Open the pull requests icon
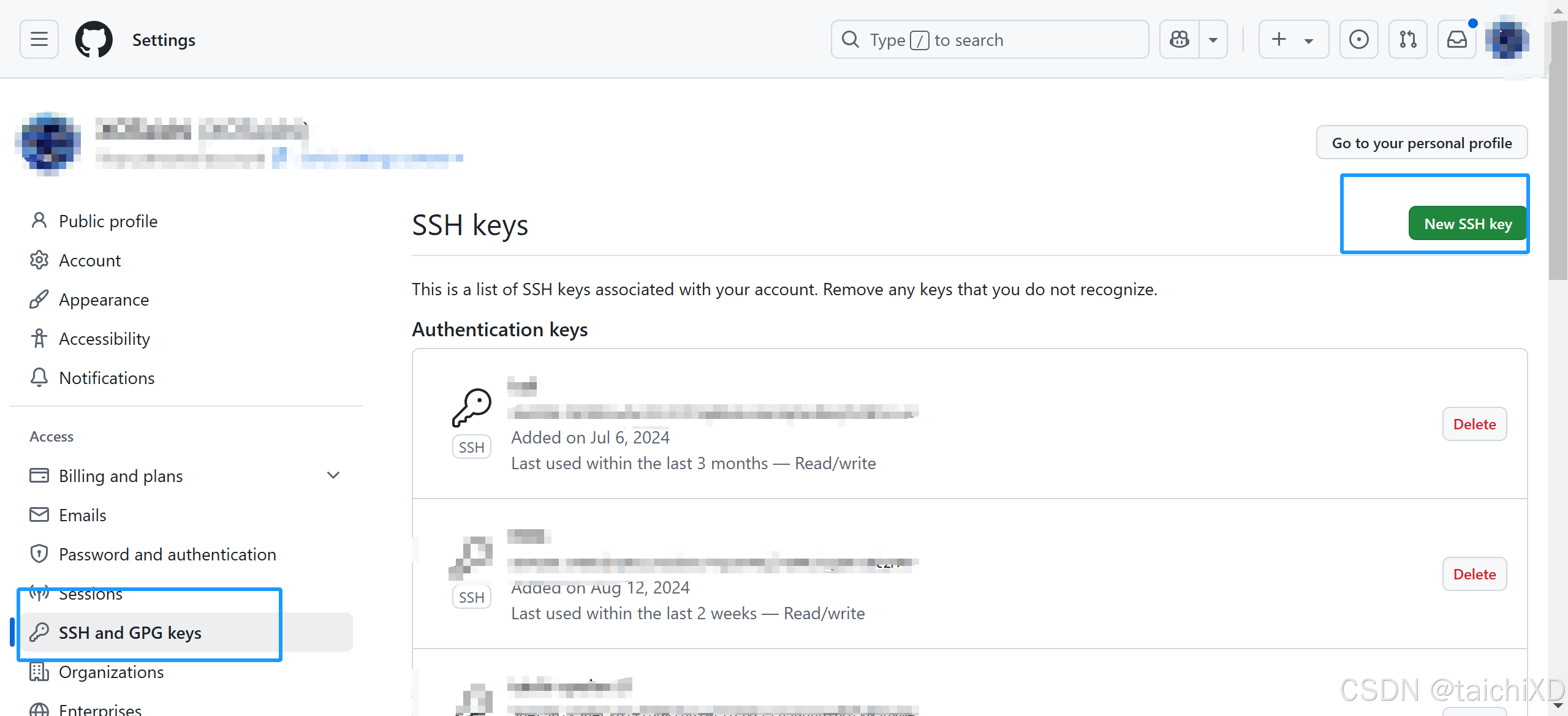The image size is (1568, 716). (1407, 39)
